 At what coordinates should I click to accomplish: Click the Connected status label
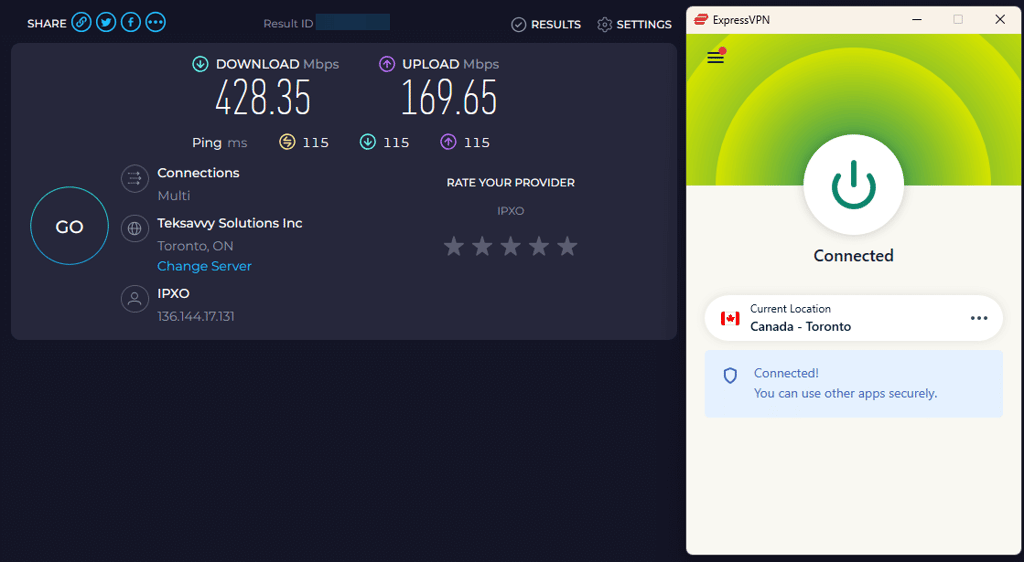point(854,256)
